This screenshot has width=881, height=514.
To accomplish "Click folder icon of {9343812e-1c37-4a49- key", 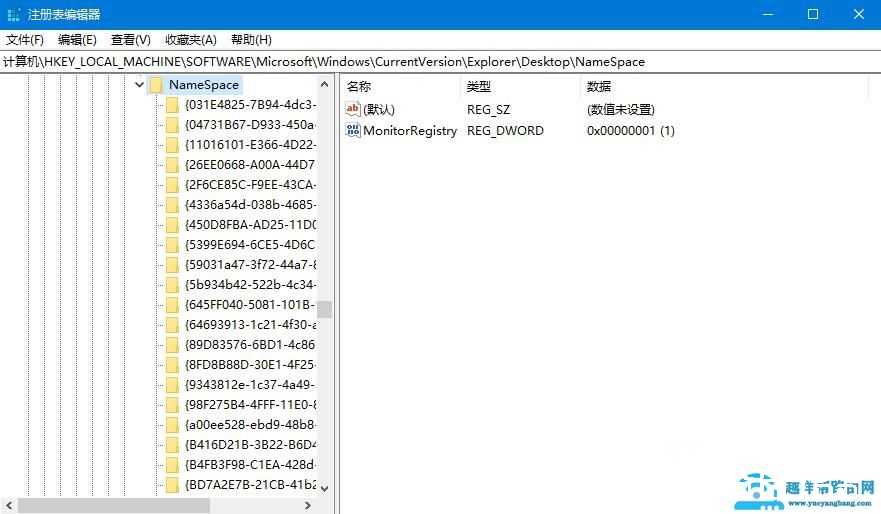I will pos(172,385).
